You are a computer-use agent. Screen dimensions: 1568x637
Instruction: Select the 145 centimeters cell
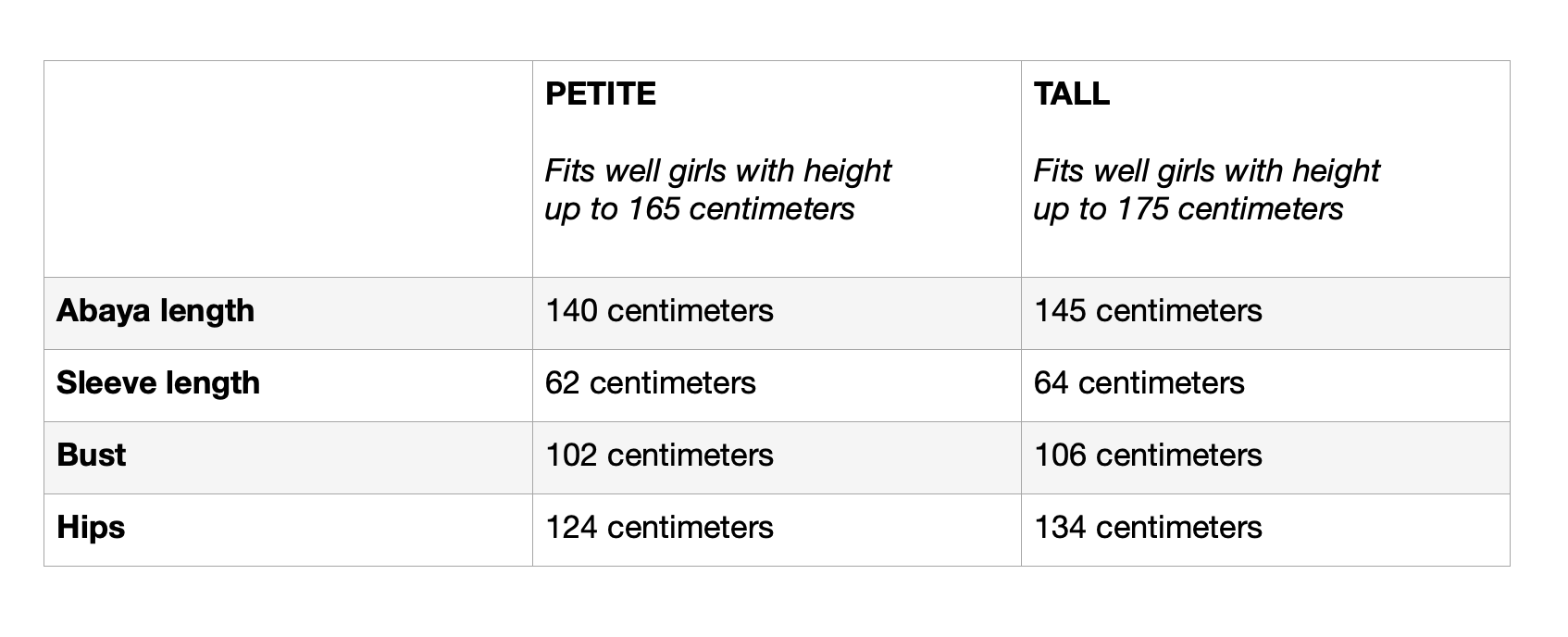coord(1265,313)
